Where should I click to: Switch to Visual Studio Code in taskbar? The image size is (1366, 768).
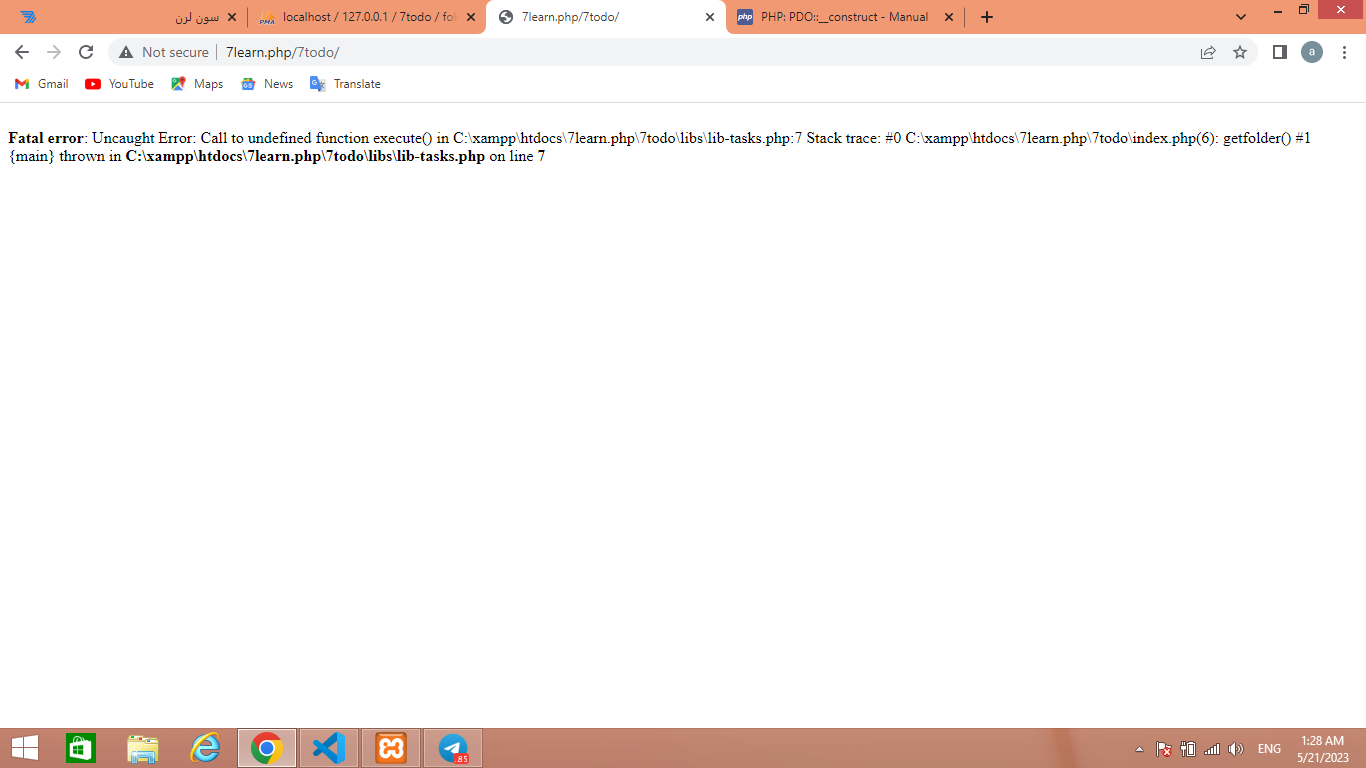329,748
